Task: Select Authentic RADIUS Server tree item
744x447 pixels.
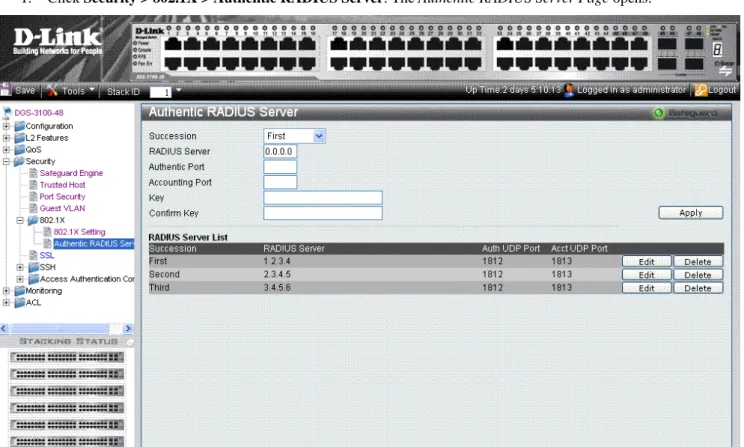Action: (x=93, y=244)
